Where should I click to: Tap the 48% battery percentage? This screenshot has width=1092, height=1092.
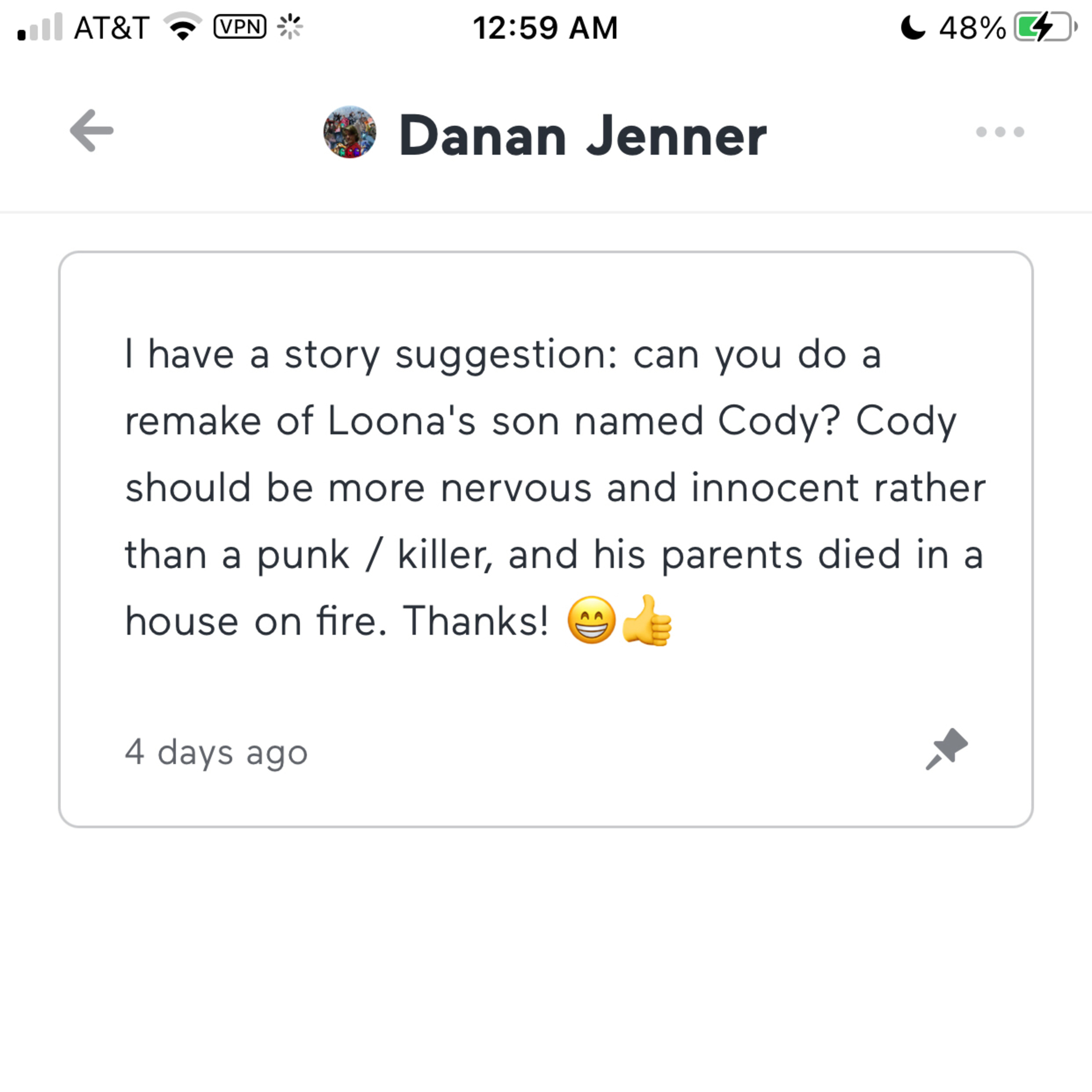click(x=972, y=28)
